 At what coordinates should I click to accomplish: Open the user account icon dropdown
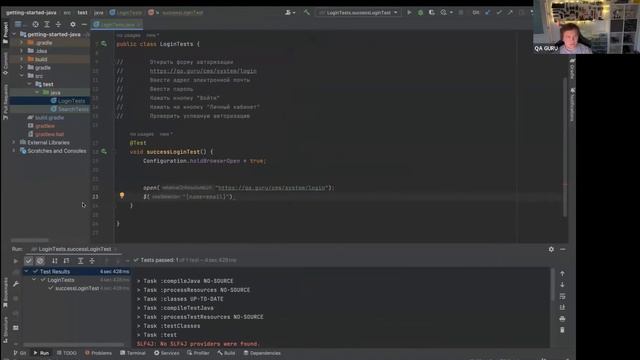coord(290,13)
